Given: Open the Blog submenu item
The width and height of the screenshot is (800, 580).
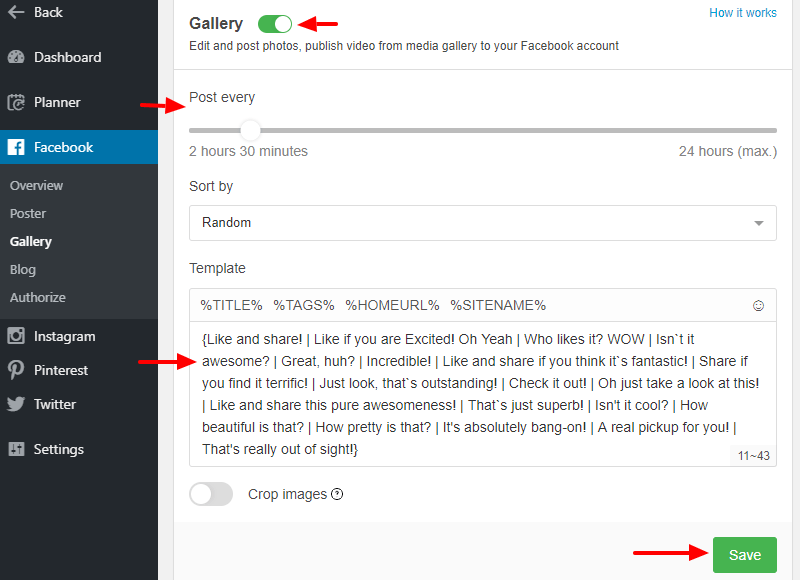Looking at the screenshot, I should [23, 269].
